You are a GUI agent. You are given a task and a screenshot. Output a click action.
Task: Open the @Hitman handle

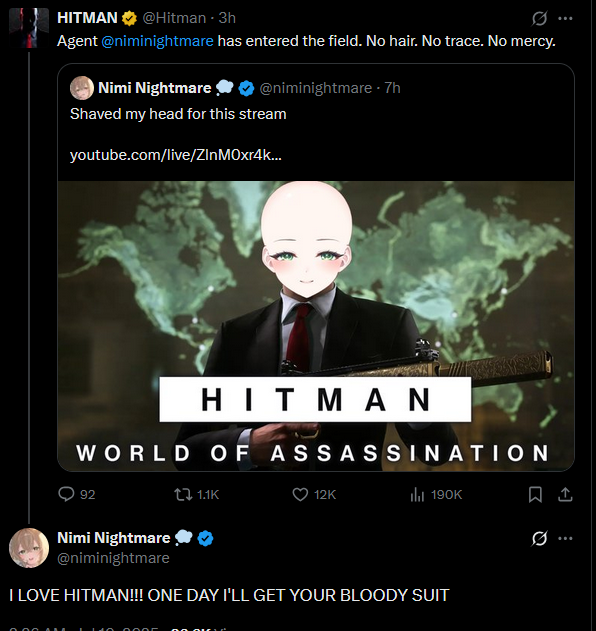point(174,18)
